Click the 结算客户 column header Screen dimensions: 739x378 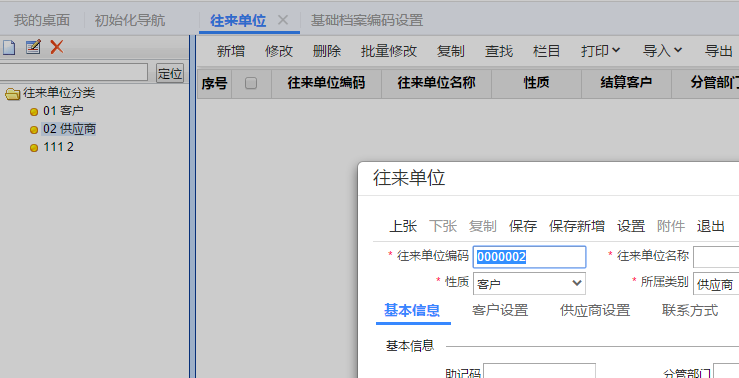click(x=626, y=83)
